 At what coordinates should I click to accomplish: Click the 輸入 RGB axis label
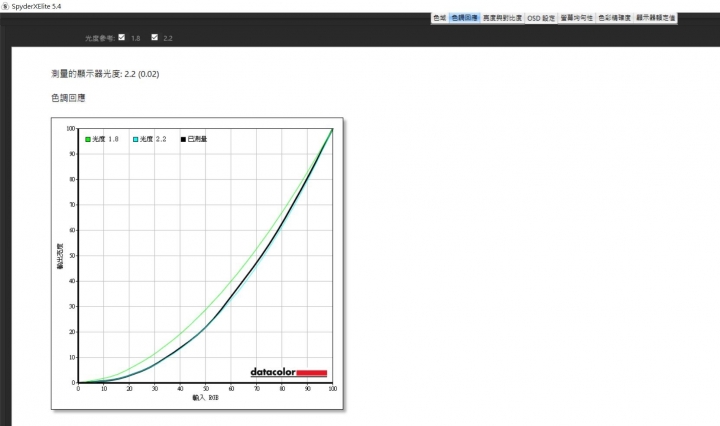point(205,398)
